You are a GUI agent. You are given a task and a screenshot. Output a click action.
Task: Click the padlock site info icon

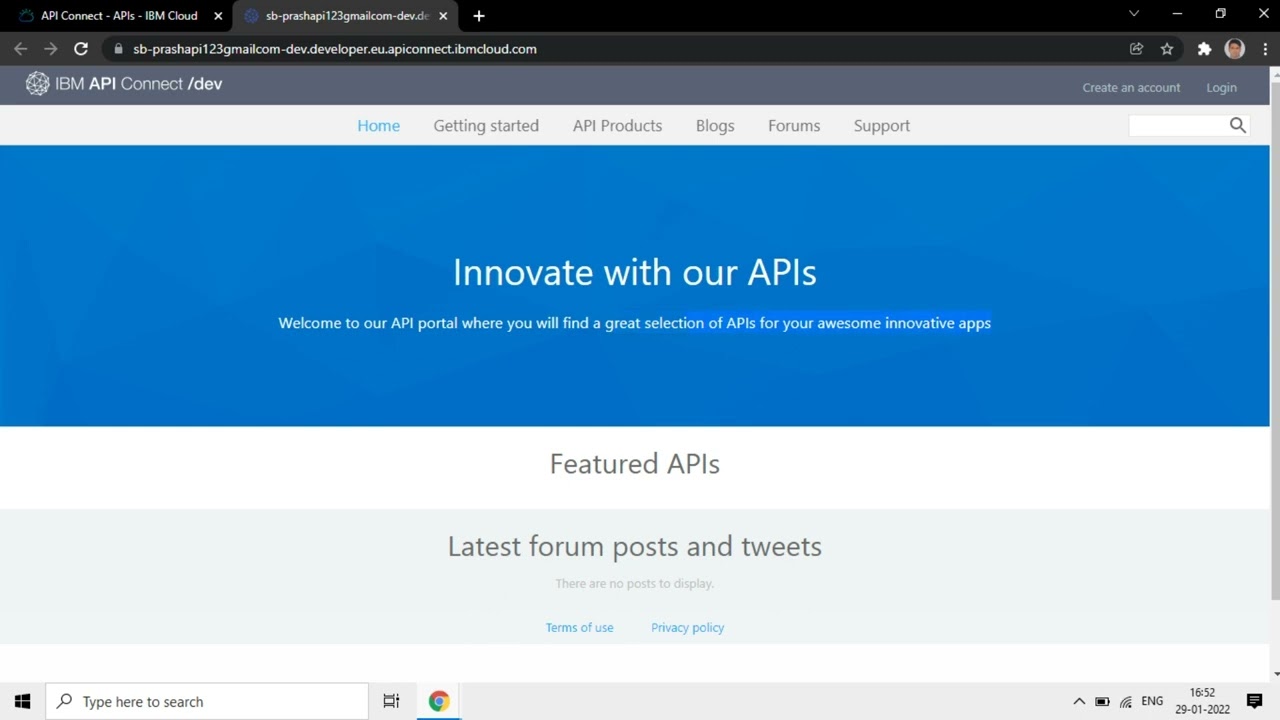click(118, 48)
